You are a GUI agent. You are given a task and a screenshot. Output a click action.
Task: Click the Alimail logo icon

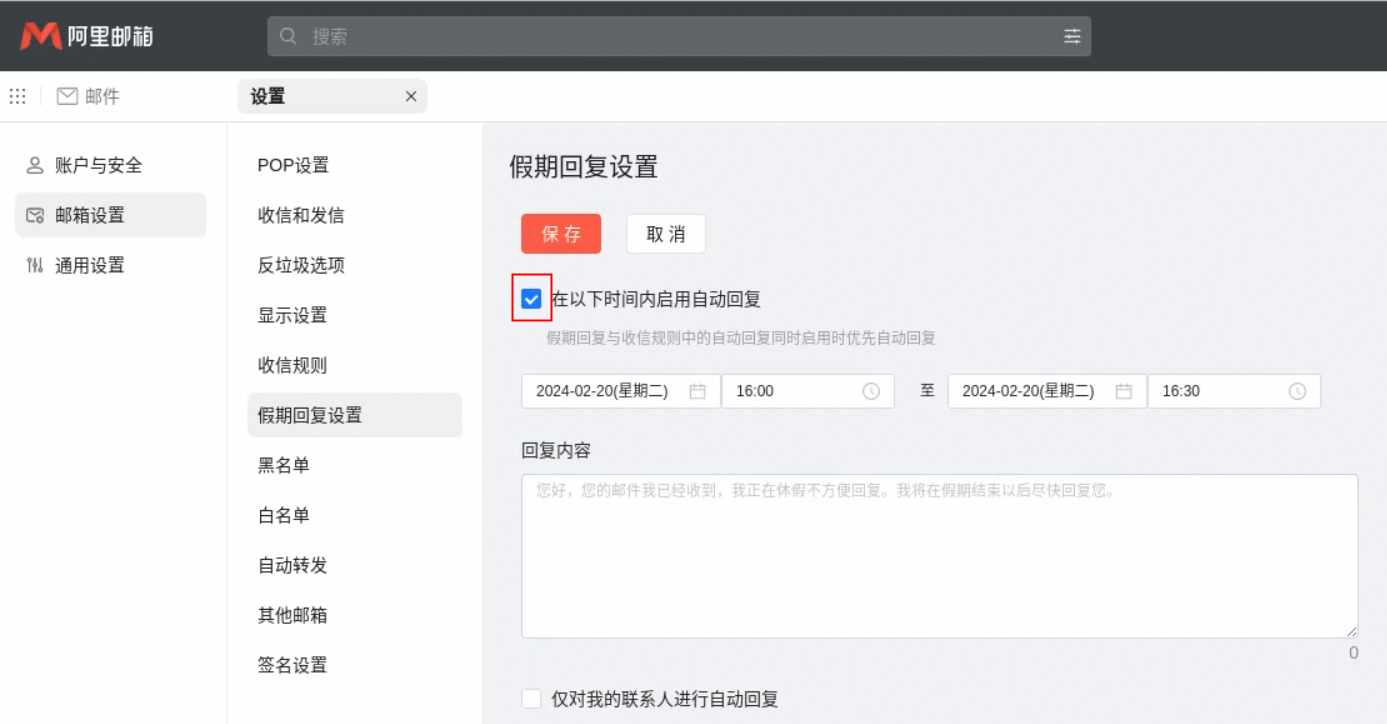[x=41, y=37]
